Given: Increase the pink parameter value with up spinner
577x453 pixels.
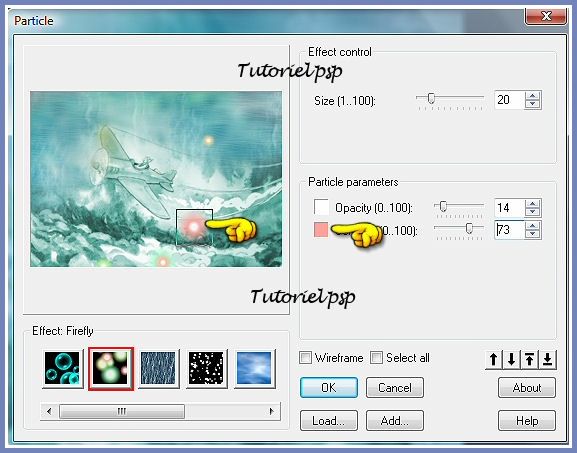Looking at the screenshot, I should coord(532,226).
